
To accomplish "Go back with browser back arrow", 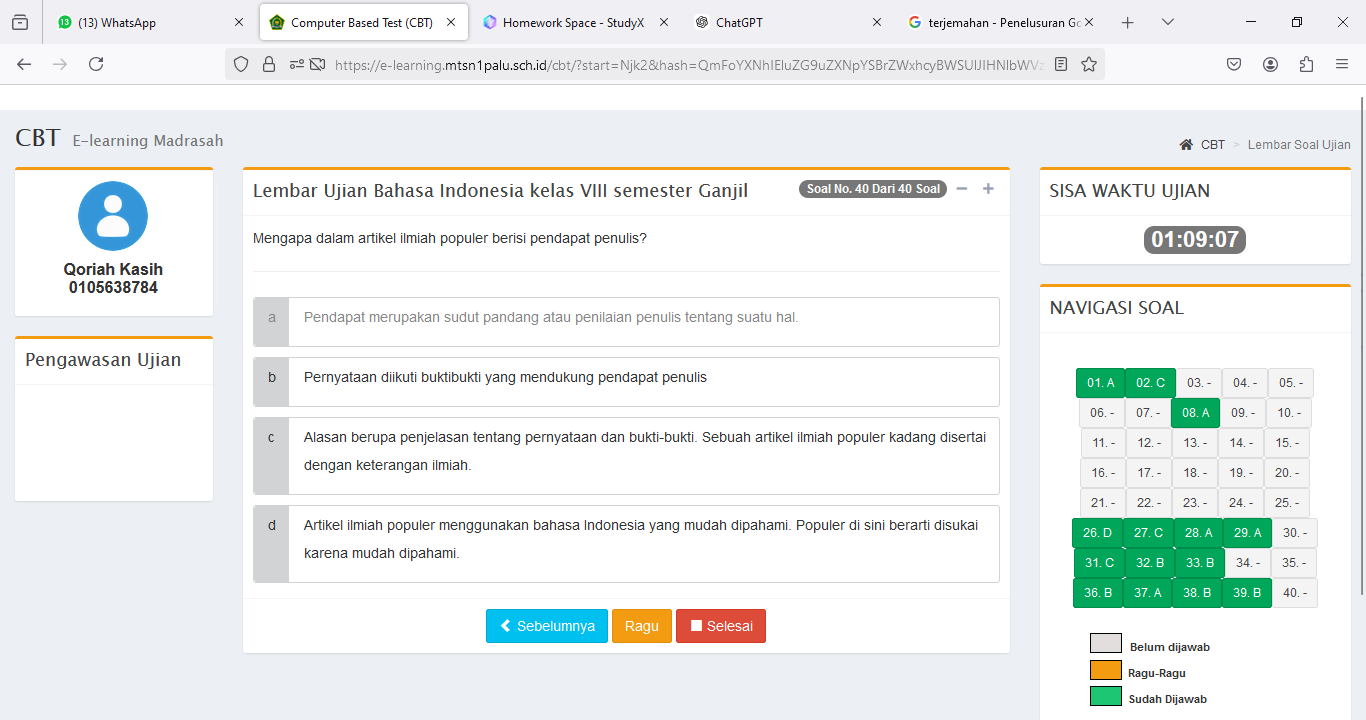I will coord(24,64).
